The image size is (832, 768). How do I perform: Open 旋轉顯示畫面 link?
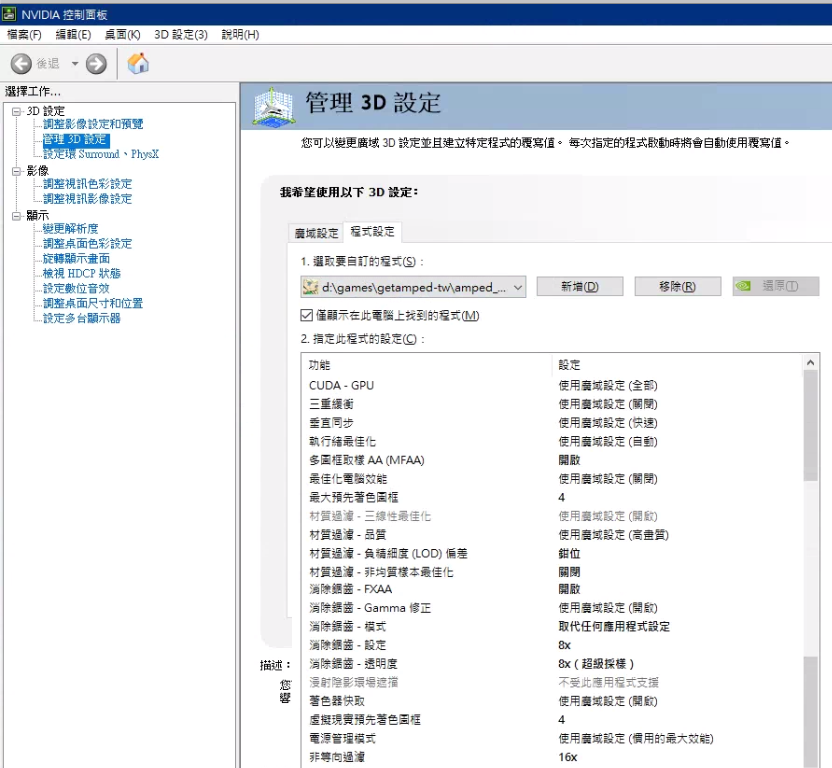coord(76,258)
